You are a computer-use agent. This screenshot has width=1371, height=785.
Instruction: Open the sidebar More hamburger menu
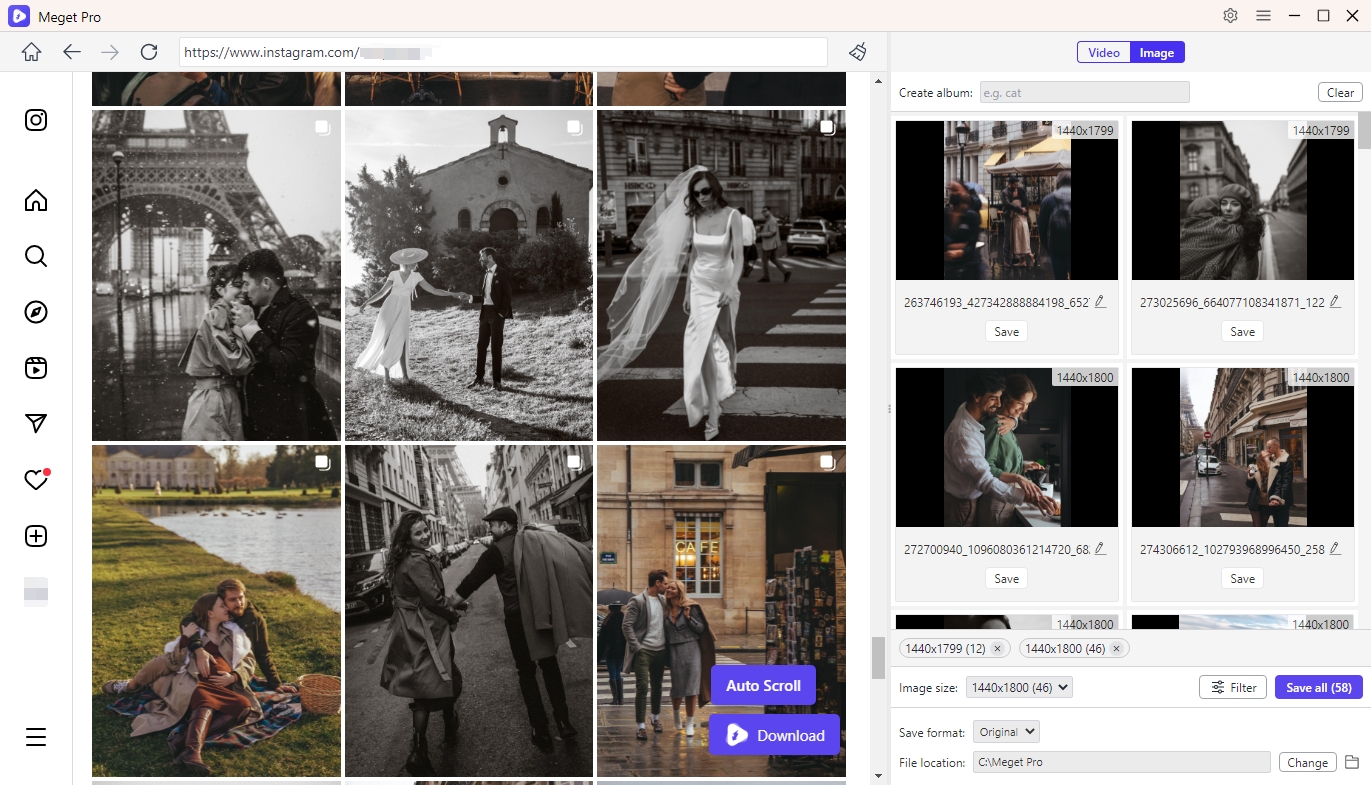36,738
